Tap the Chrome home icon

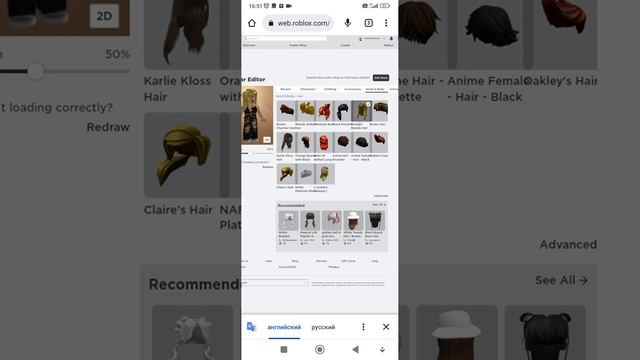coord(252,23)
